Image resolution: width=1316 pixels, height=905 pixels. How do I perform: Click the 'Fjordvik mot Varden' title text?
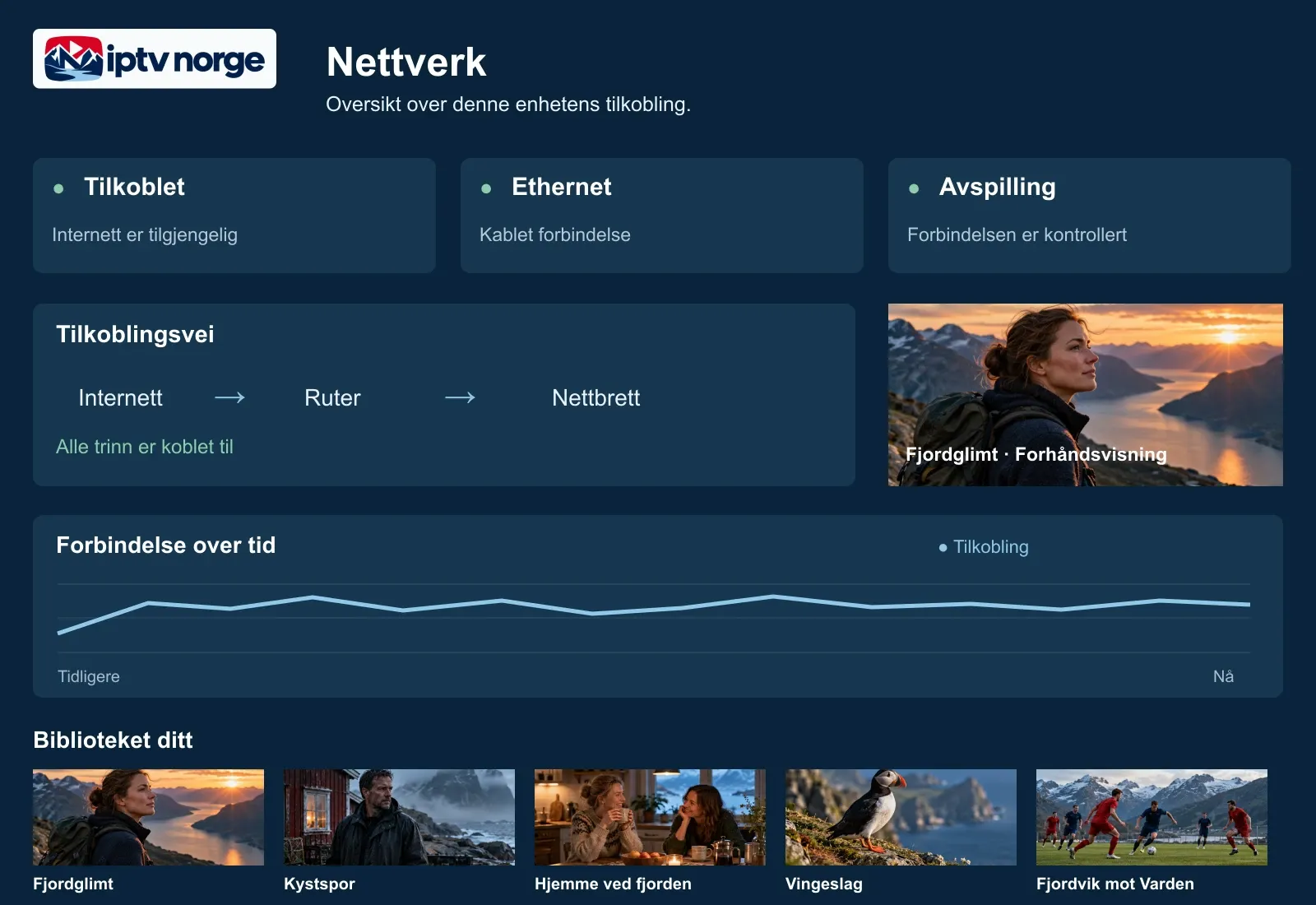pos(1115,884)
